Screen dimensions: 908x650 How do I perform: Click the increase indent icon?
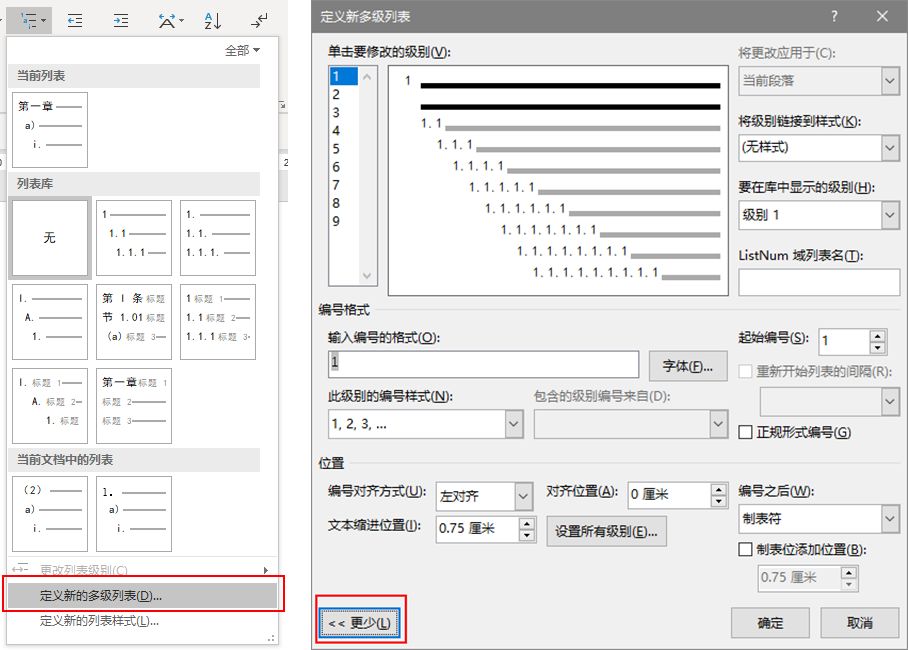click(x=120, y=21)
